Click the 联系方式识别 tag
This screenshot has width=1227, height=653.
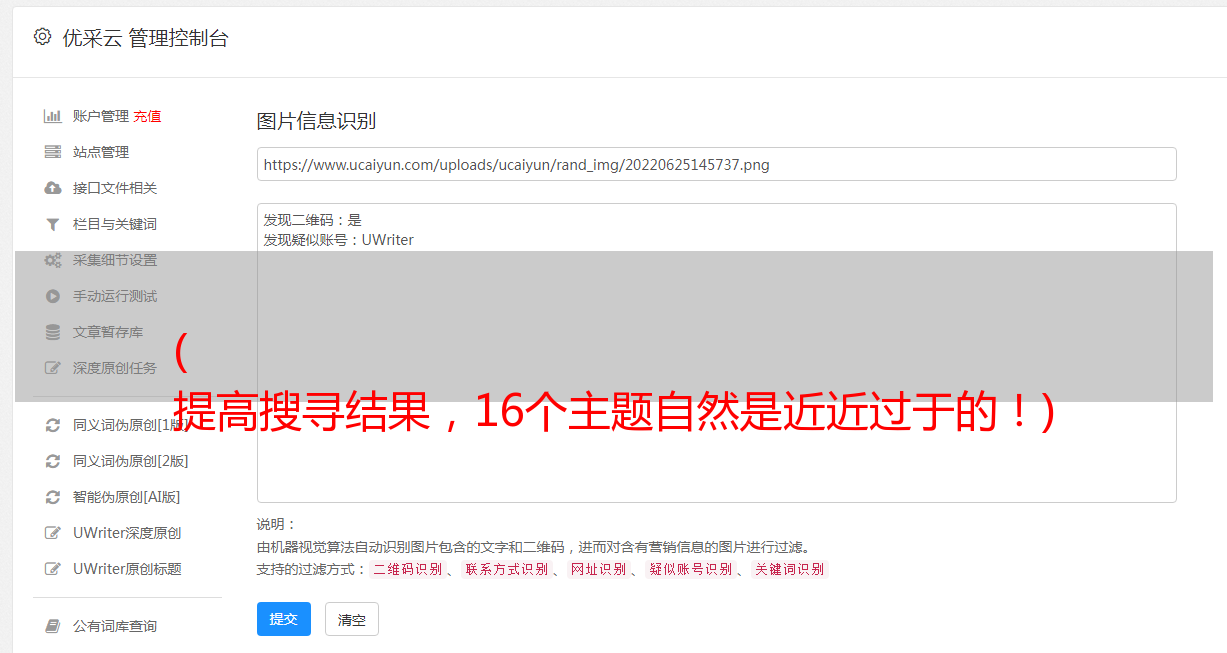[x=506, y=569]
